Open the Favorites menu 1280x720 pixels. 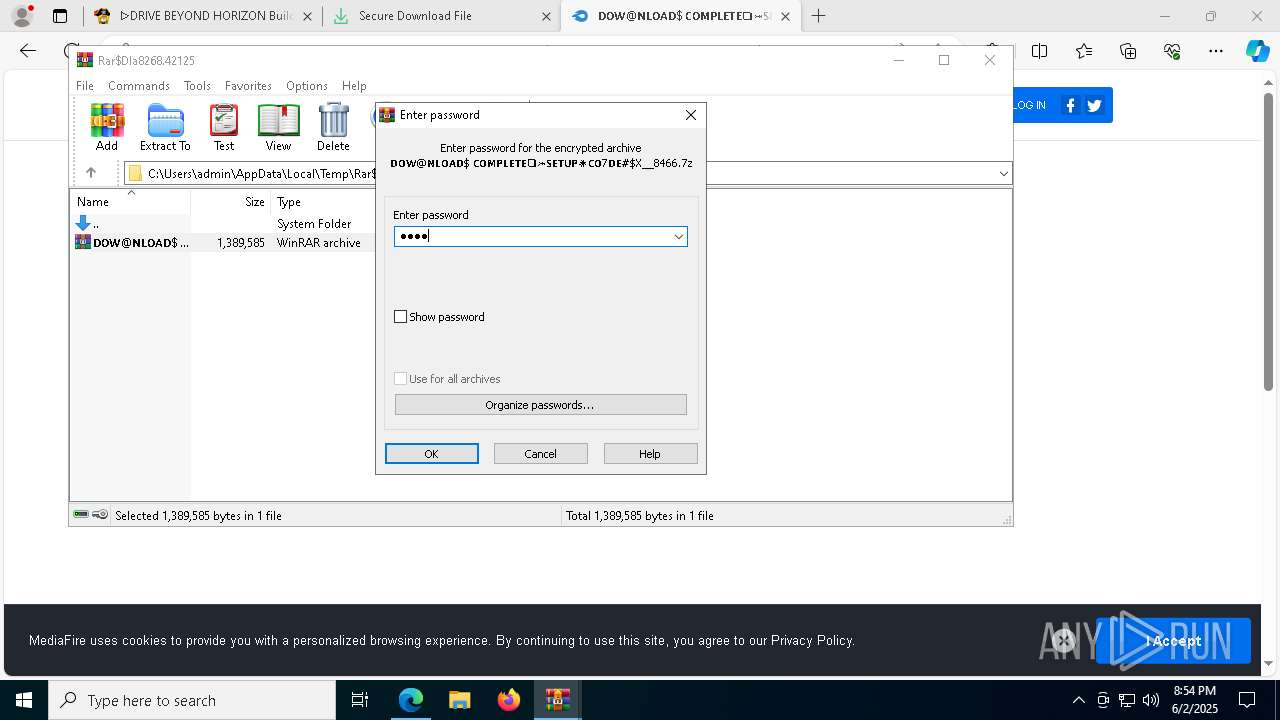[248, 86]
